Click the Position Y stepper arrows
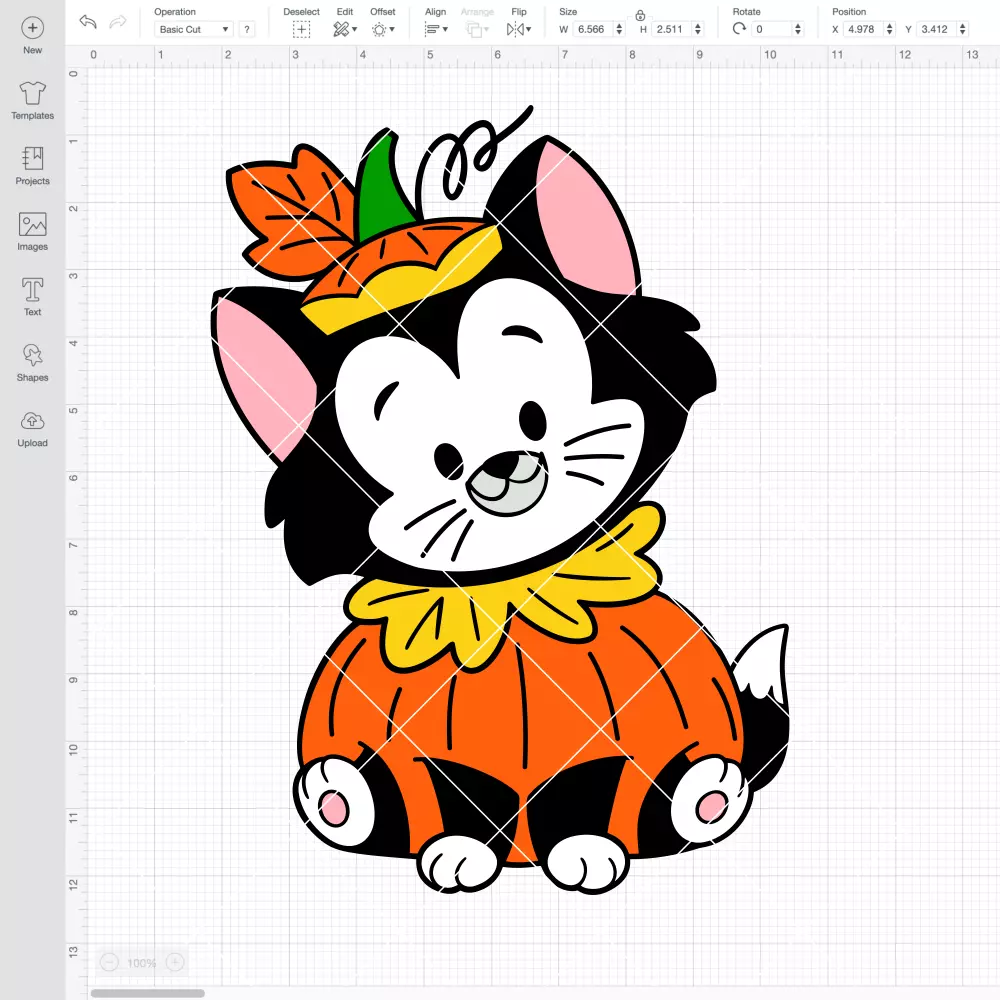Screen dimensions: 1000x1000 (963, 29)
